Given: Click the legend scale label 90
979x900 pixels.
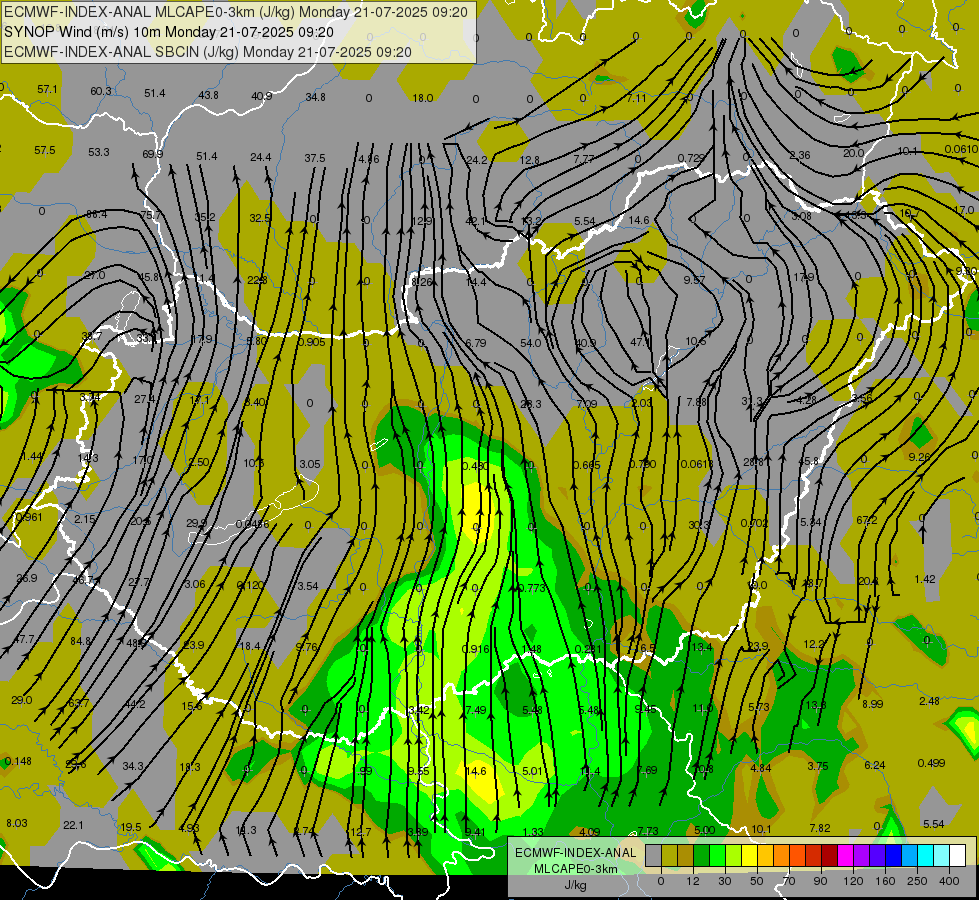Looking at the screenshot, I should pos(820,881).
